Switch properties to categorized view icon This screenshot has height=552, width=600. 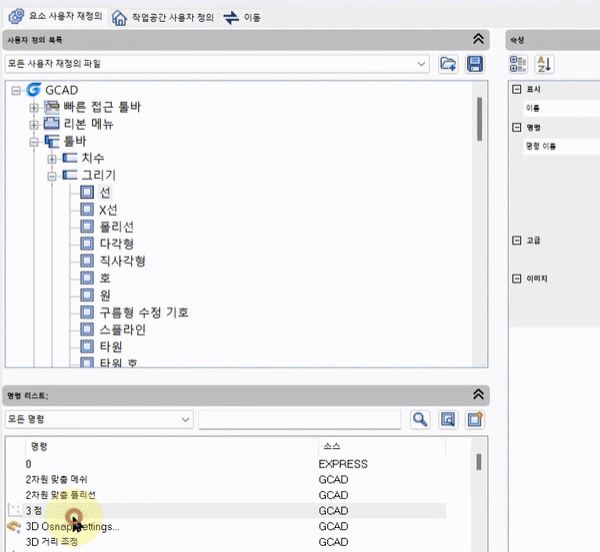[518, 64]
